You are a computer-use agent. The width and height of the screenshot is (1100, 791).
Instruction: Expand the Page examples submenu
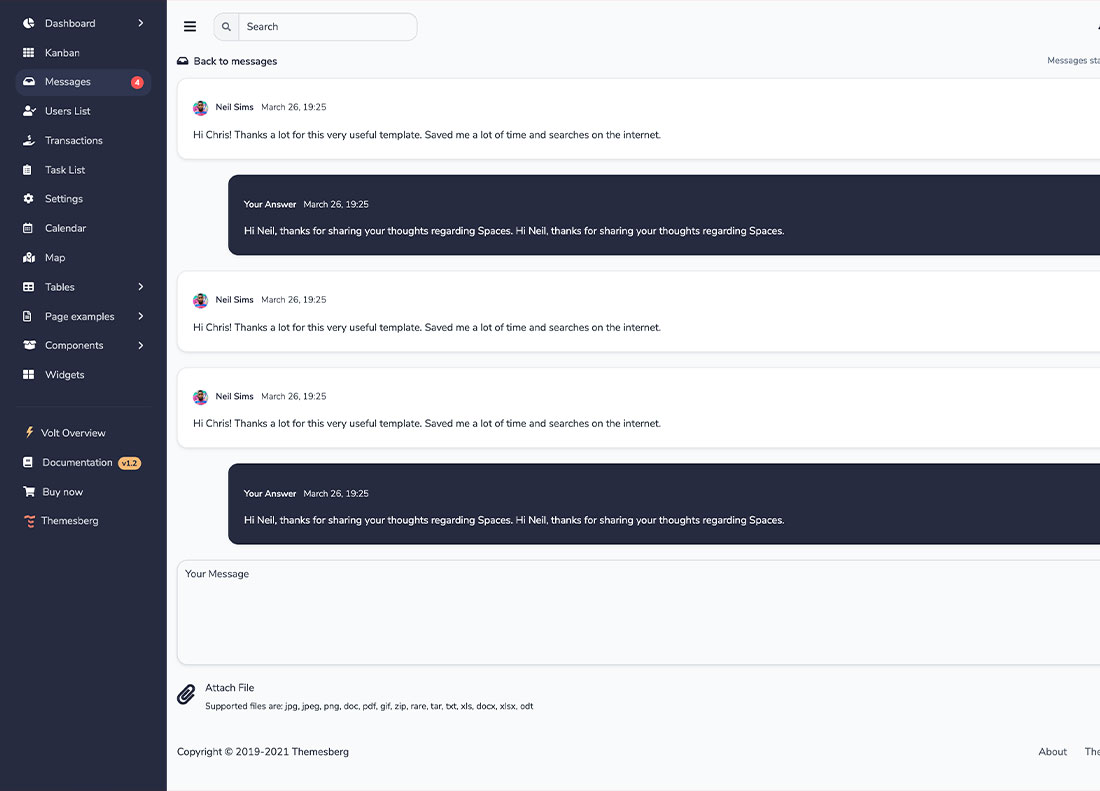point(83,316)
